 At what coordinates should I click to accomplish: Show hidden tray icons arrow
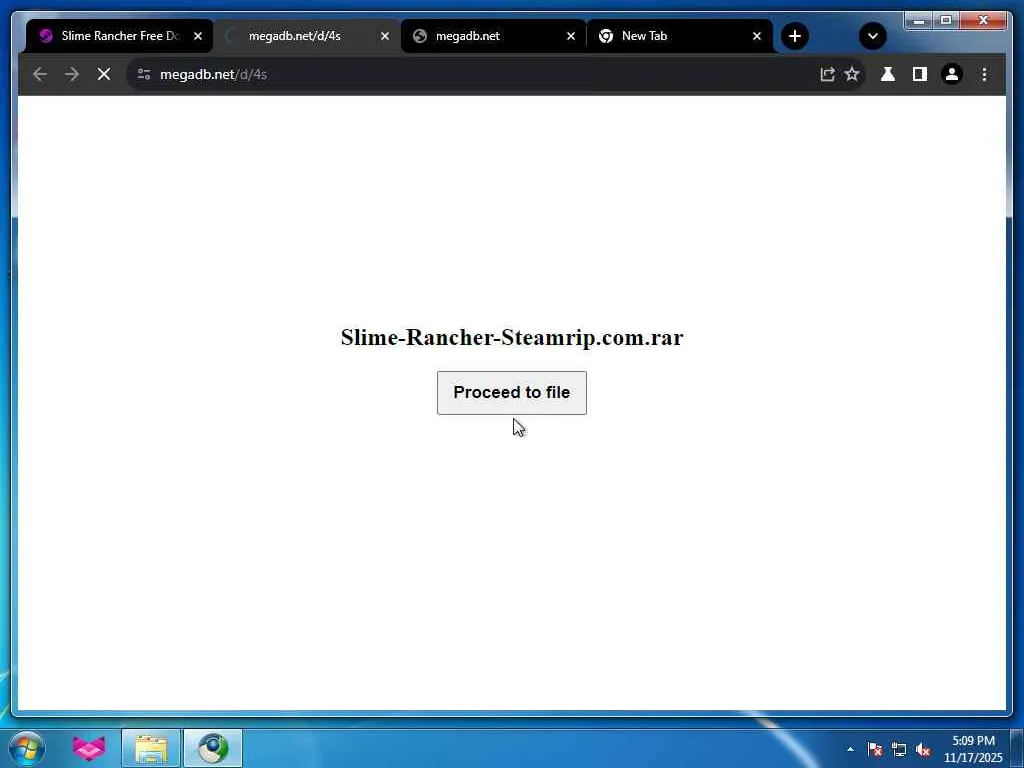point(850,749)
